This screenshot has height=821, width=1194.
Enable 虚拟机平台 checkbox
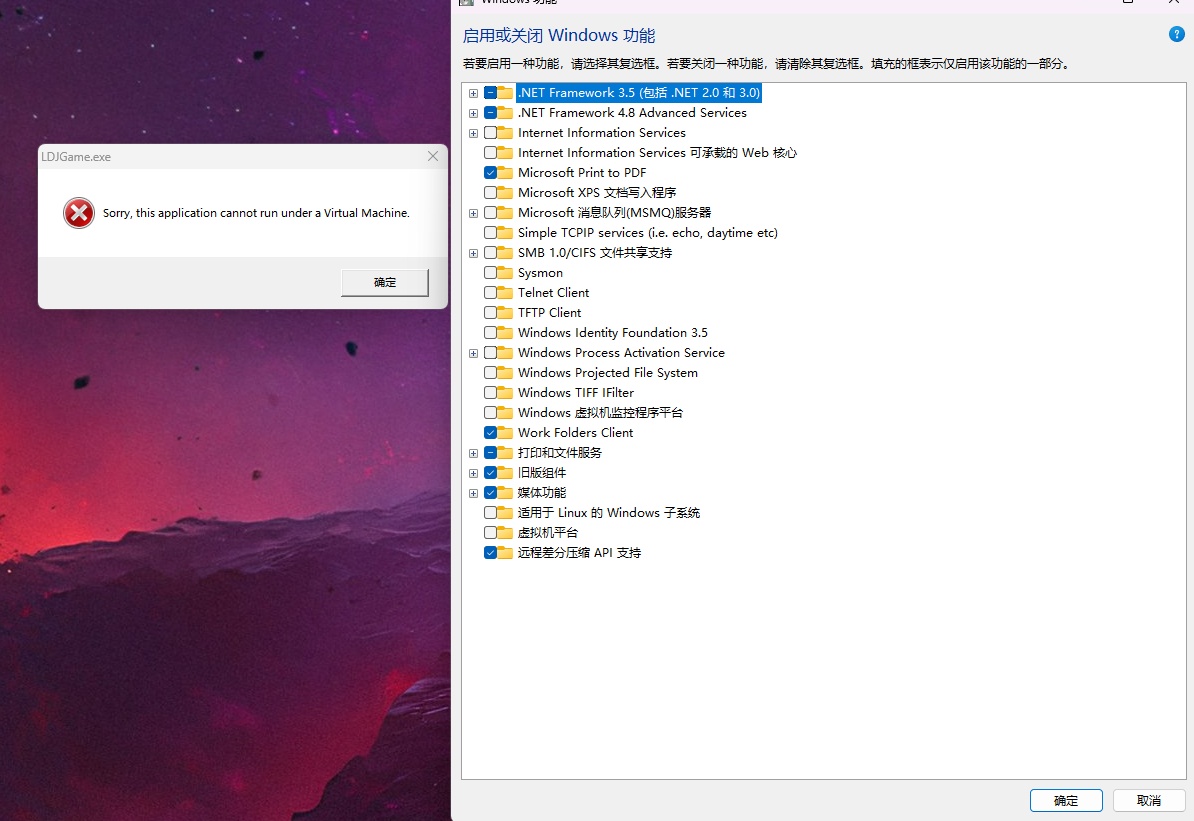(x=490, y=532)
